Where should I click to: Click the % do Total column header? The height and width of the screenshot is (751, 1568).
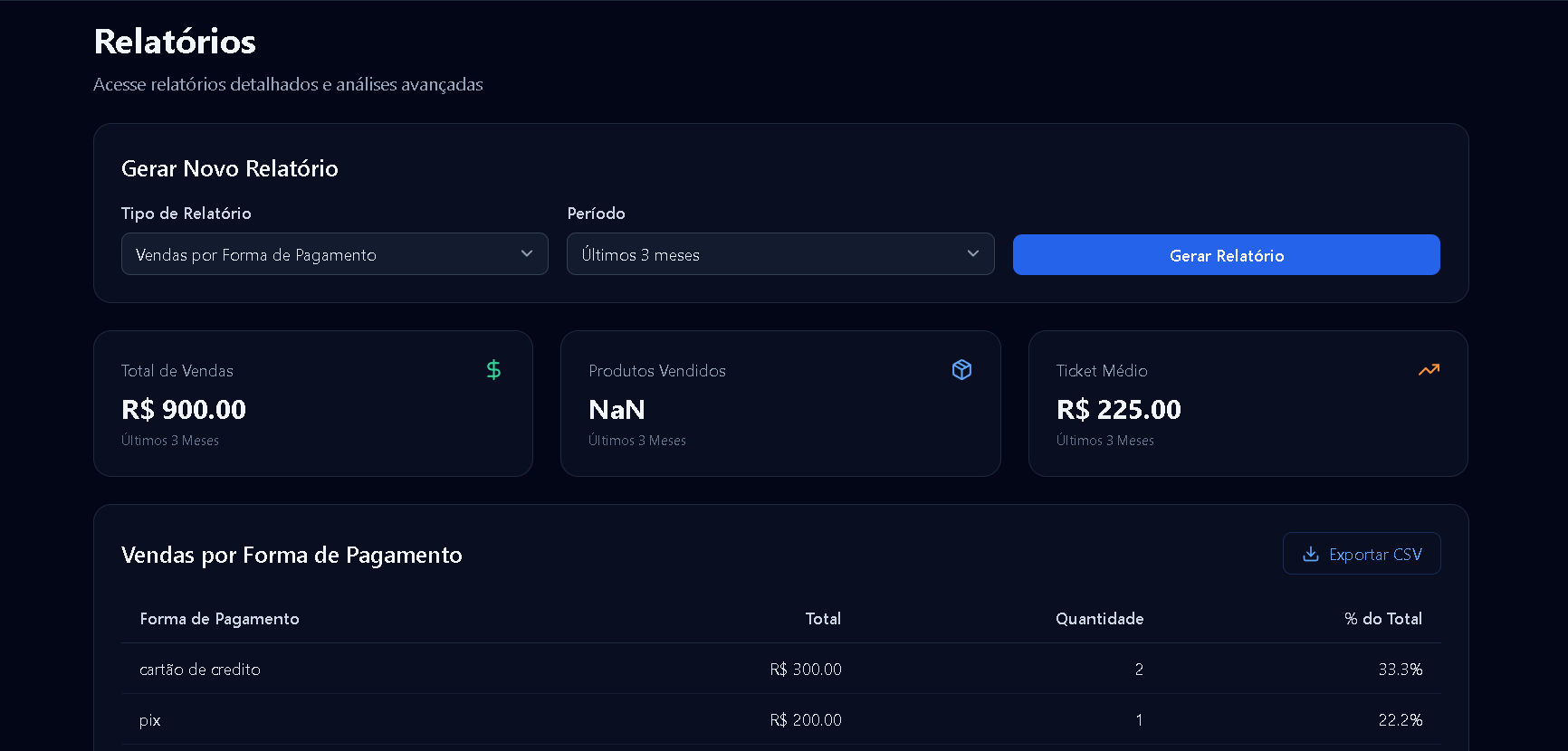[x=1383, y=619]
